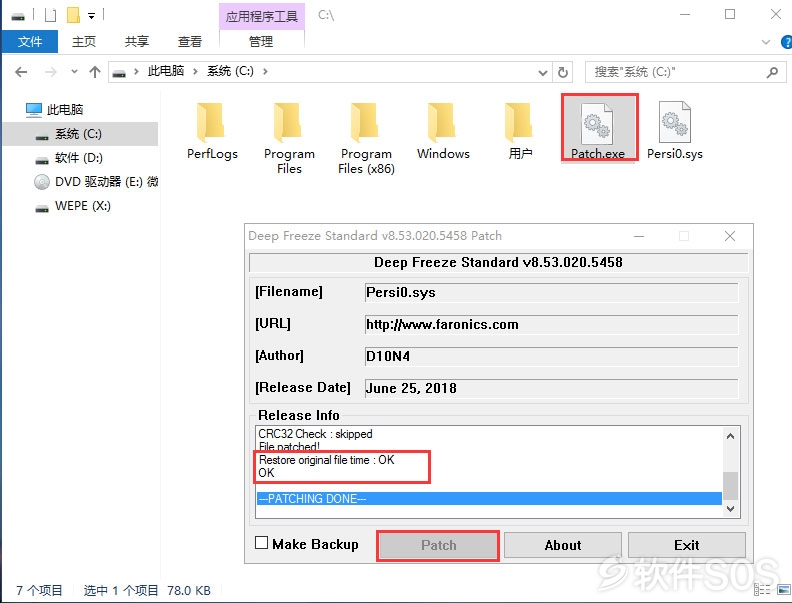Select 软件 (D:) drive in navigation pane
The image size is (792, 603).
coord(78,158)
